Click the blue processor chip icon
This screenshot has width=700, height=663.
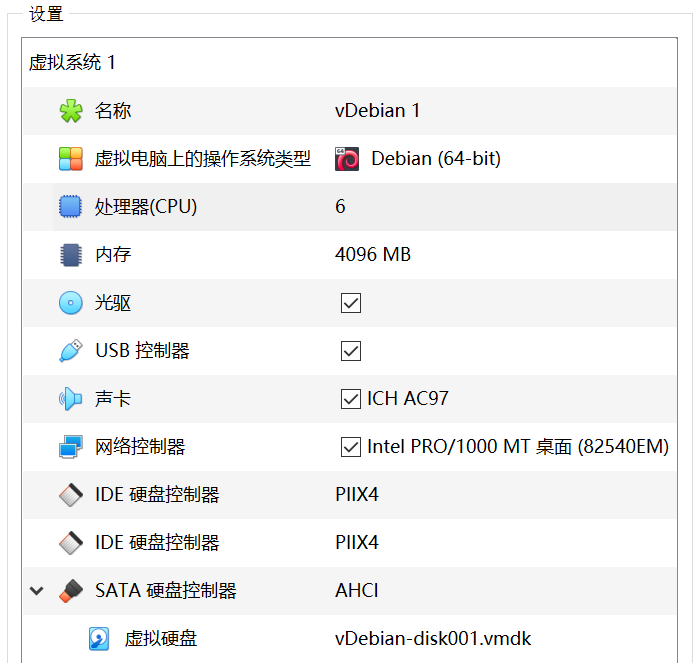(70, 207)
